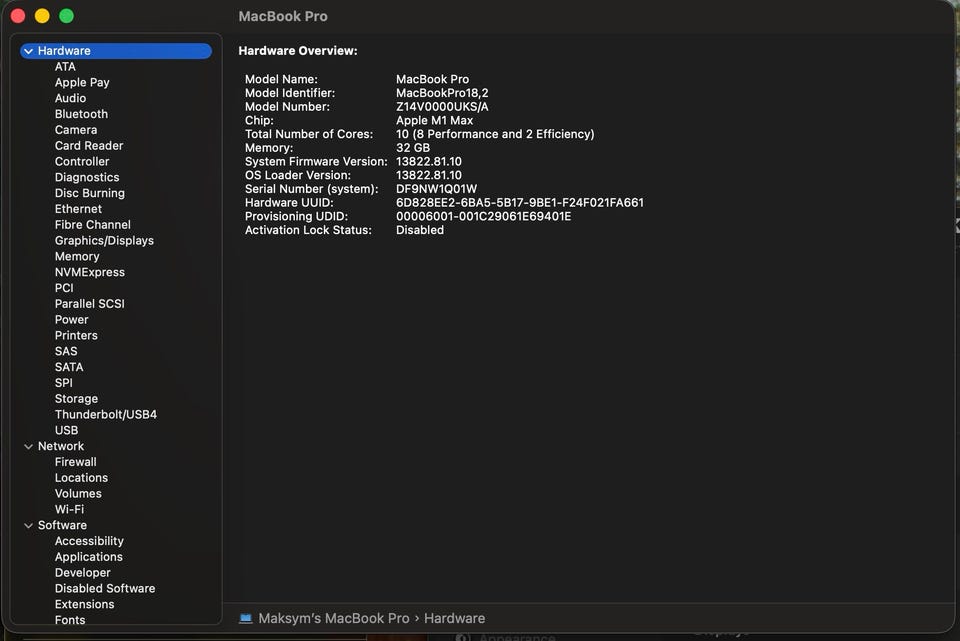Select Diagnostics in the sidebar

pyautogui.click(x=87, y=178)
